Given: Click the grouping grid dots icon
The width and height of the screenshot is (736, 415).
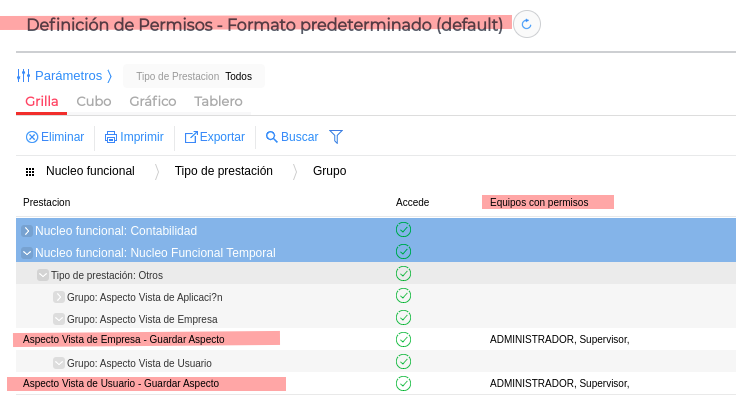Looking at the screenshot, I should (30, 172).
